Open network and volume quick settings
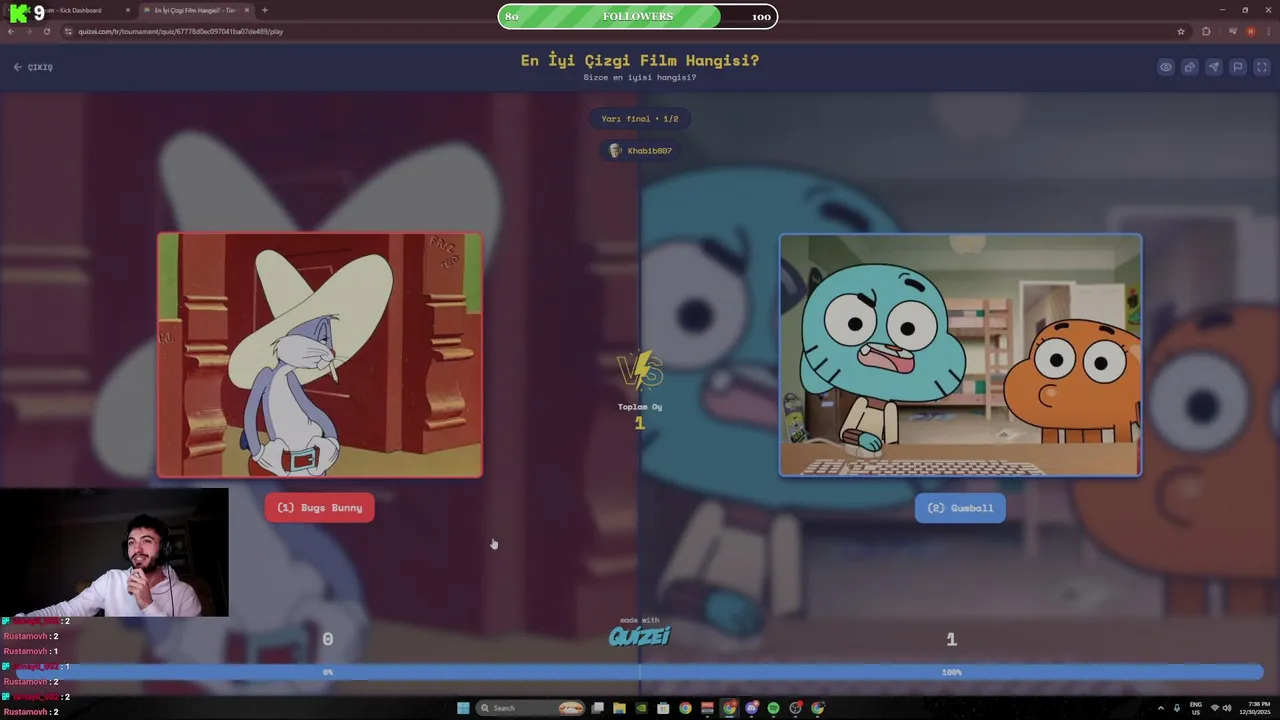The width and height of the screenshot is (1280, 720). coord(1221,708)
